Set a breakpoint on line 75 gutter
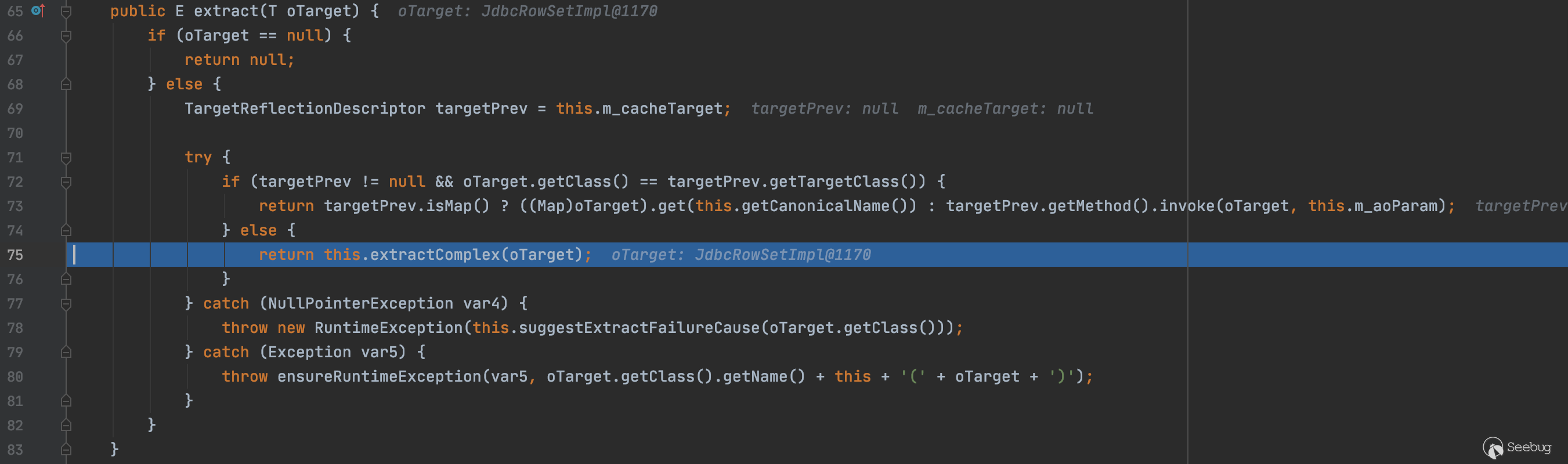 point(38,255)
